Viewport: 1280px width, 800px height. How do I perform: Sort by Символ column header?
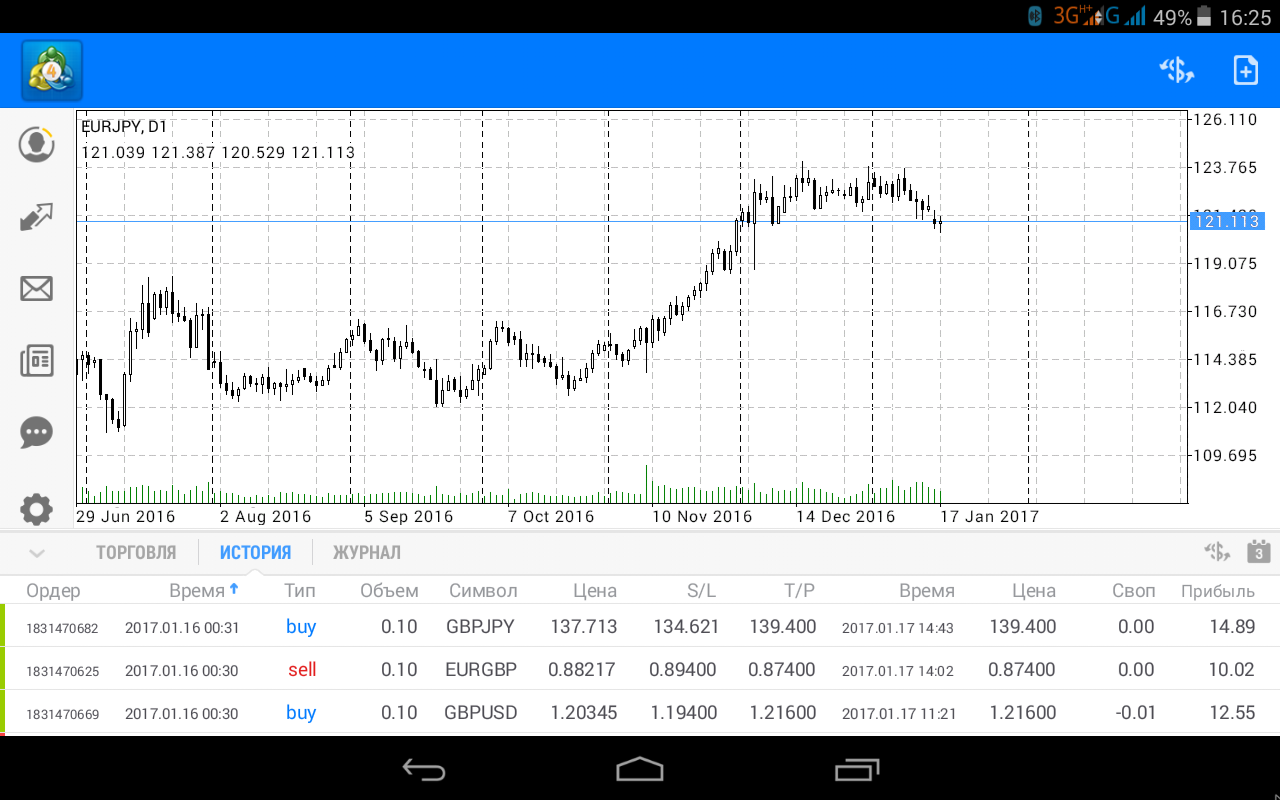coord(483,591)
